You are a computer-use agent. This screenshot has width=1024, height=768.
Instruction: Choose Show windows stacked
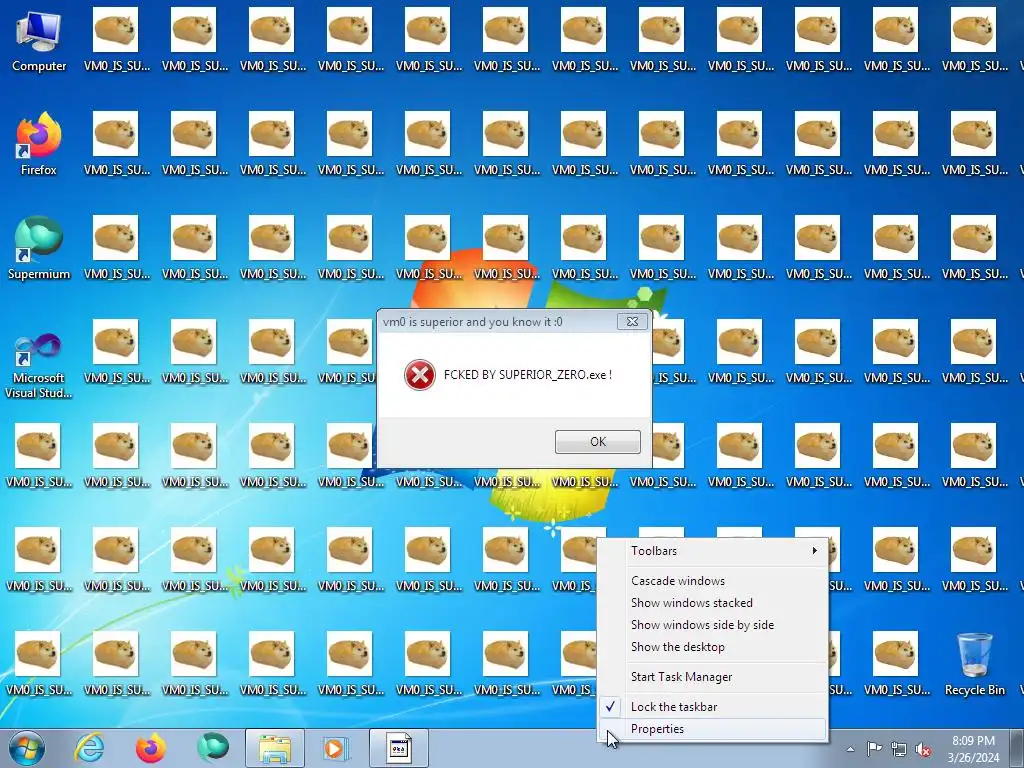tap(713, 603)
